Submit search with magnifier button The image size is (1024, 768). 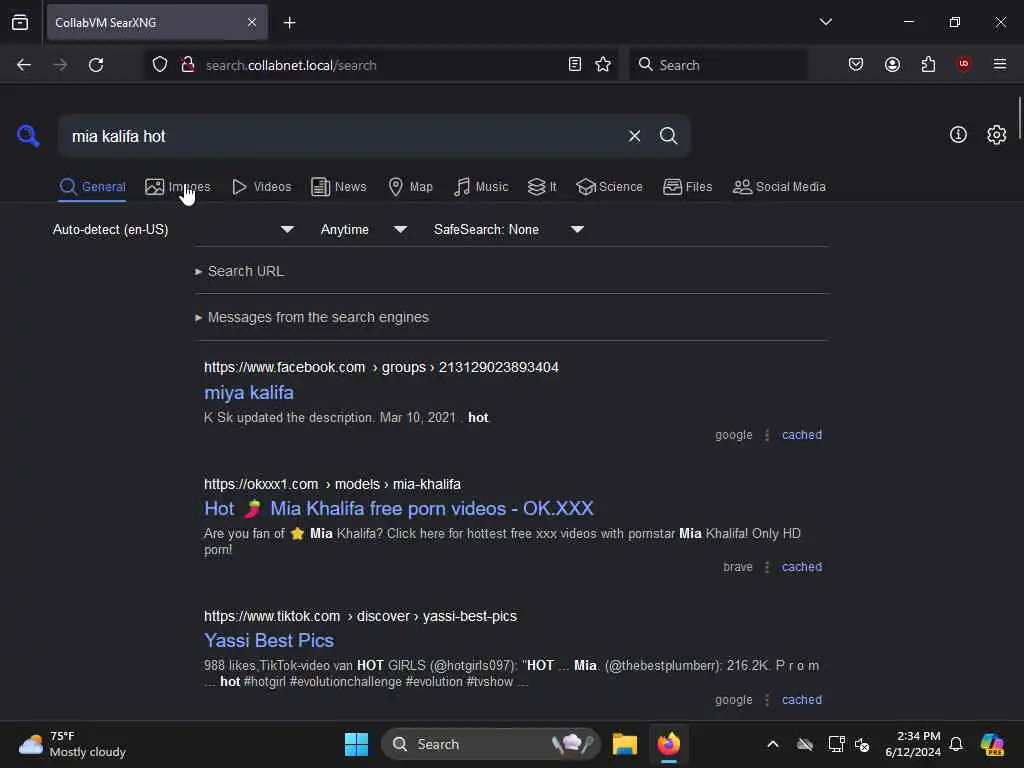[x=668, y=136]
